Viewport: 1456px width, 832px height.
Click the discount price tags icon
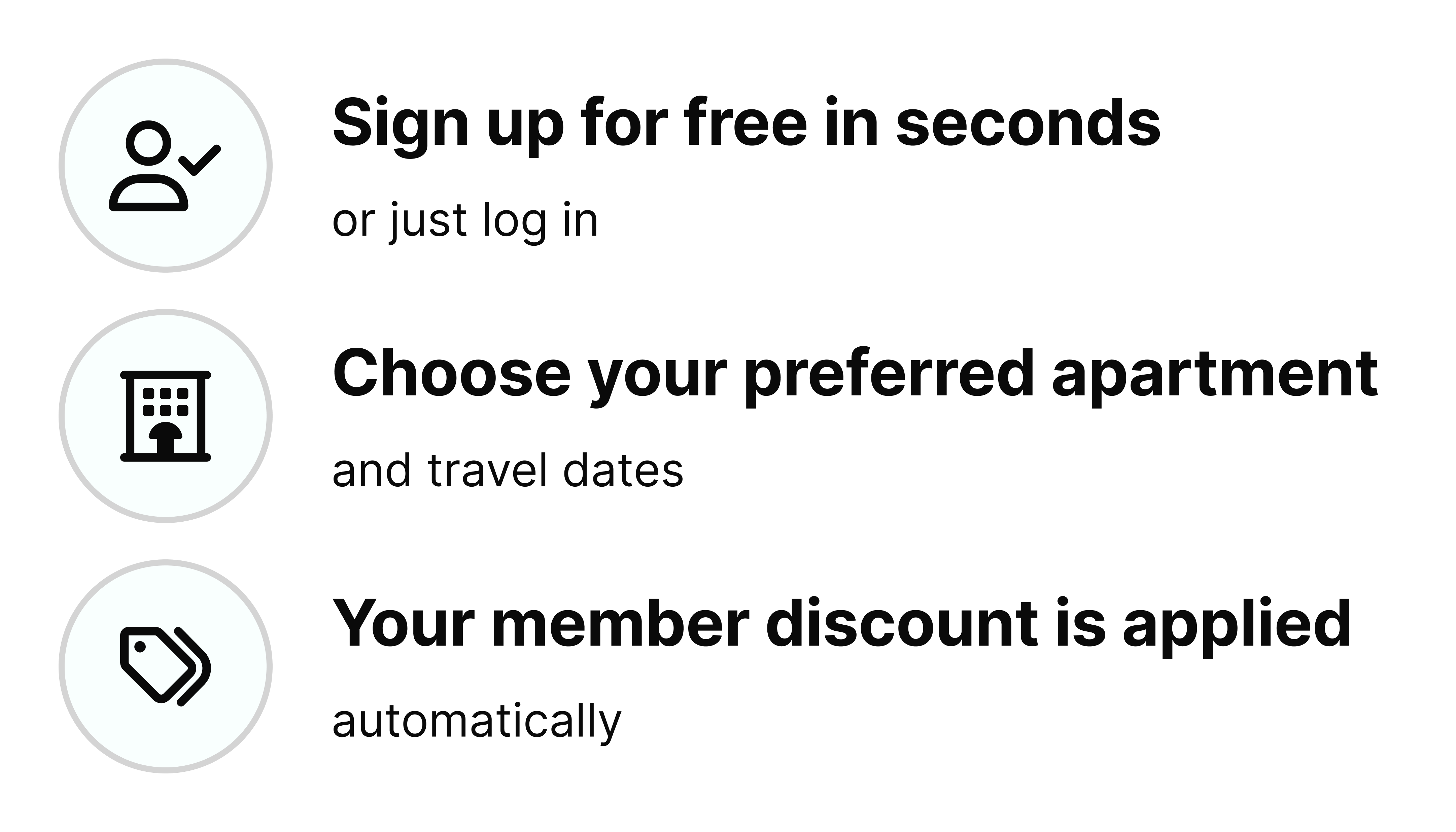coord(165,666)
